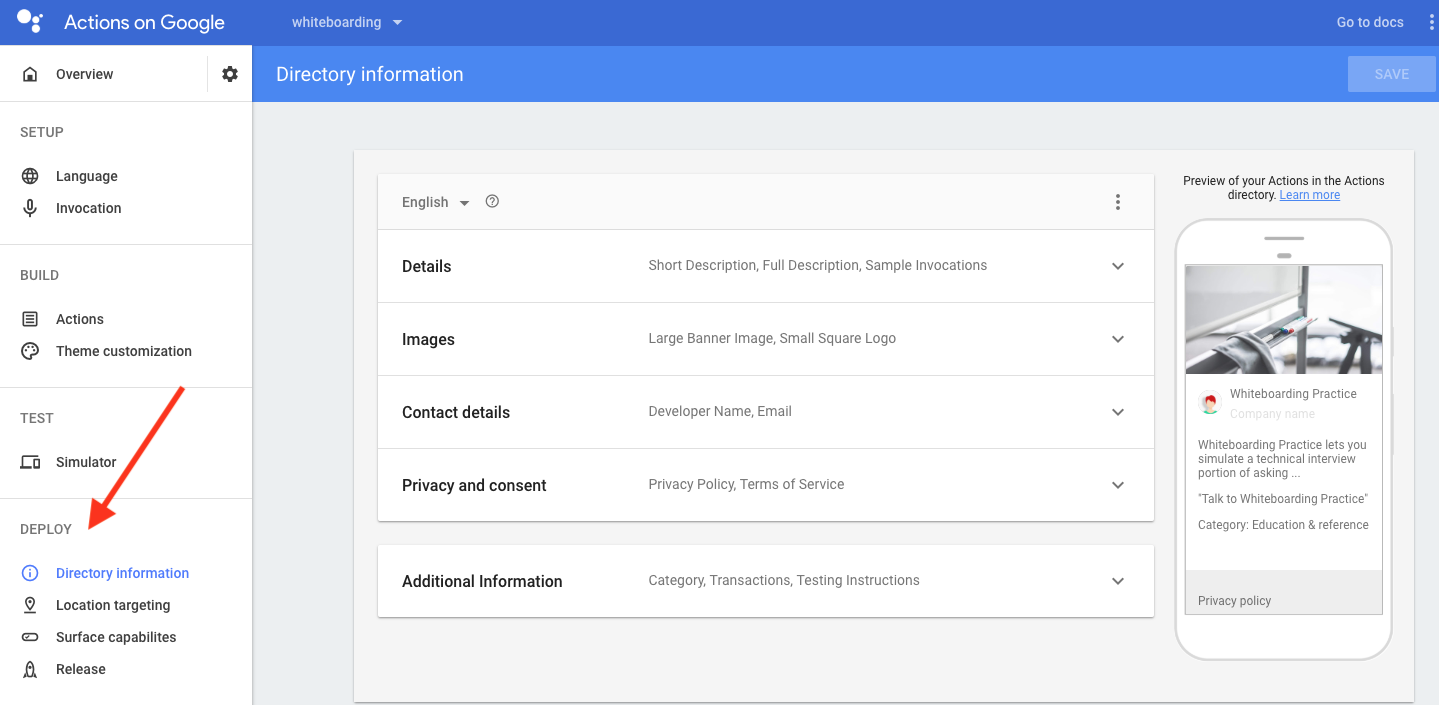Expand the Images section chevron

(1118, 339)
